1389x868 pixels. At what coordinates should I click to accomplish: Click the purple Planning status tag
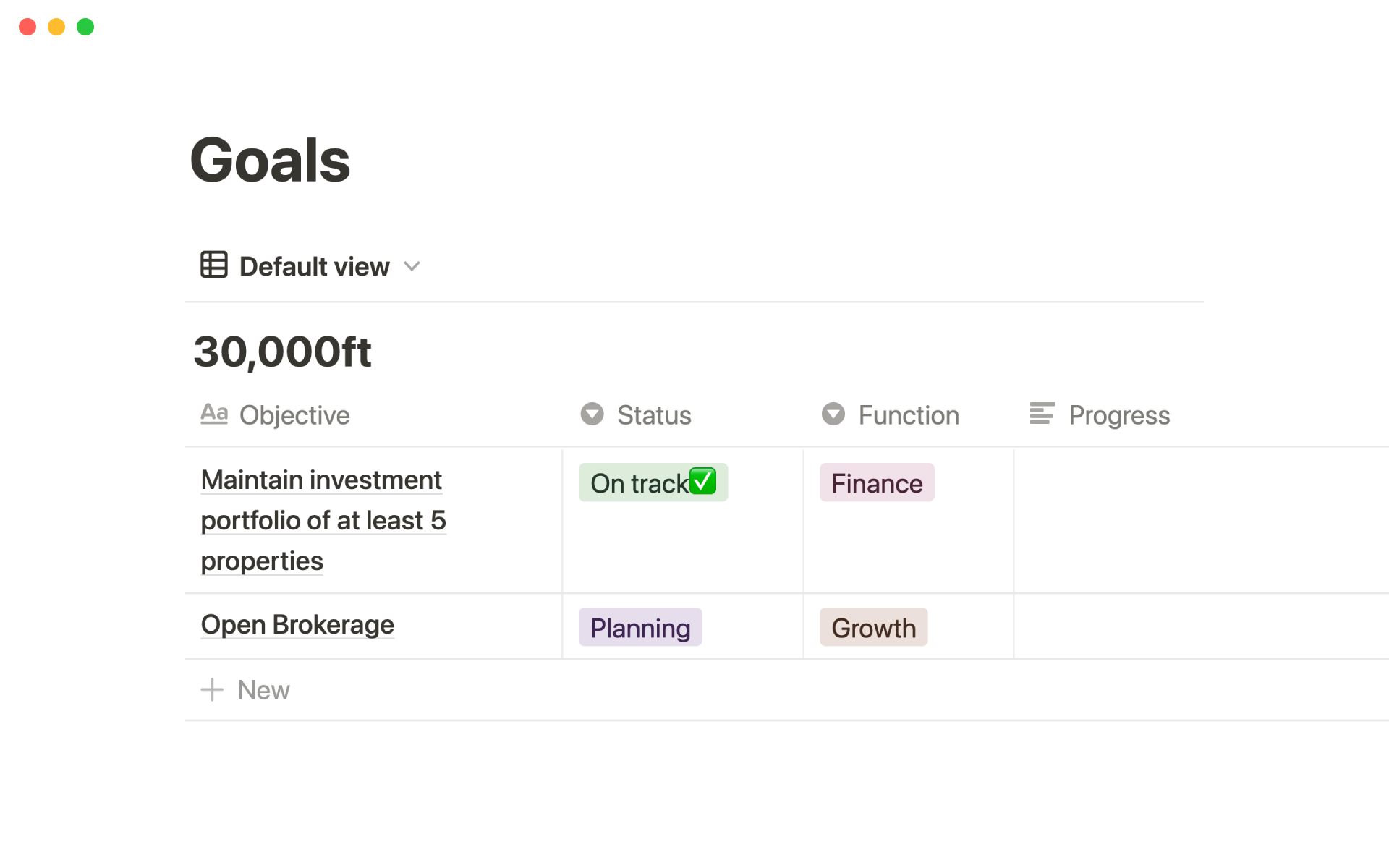point(640,627)
